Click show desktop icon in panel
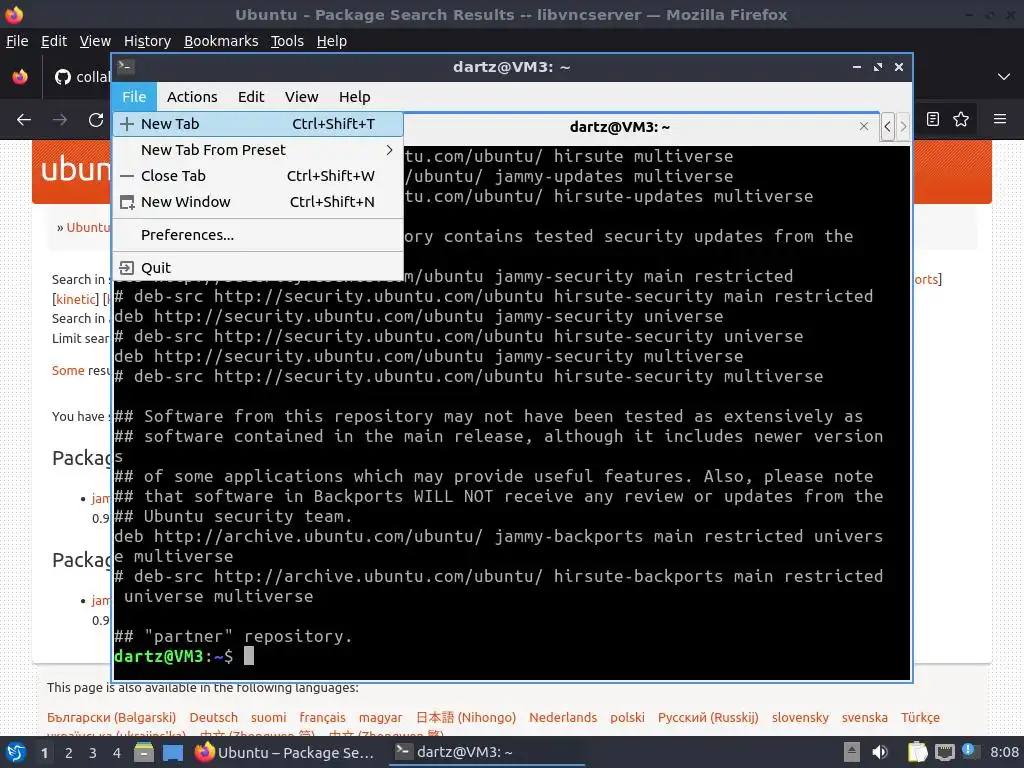1024x768 pixels. click(173, 752)
